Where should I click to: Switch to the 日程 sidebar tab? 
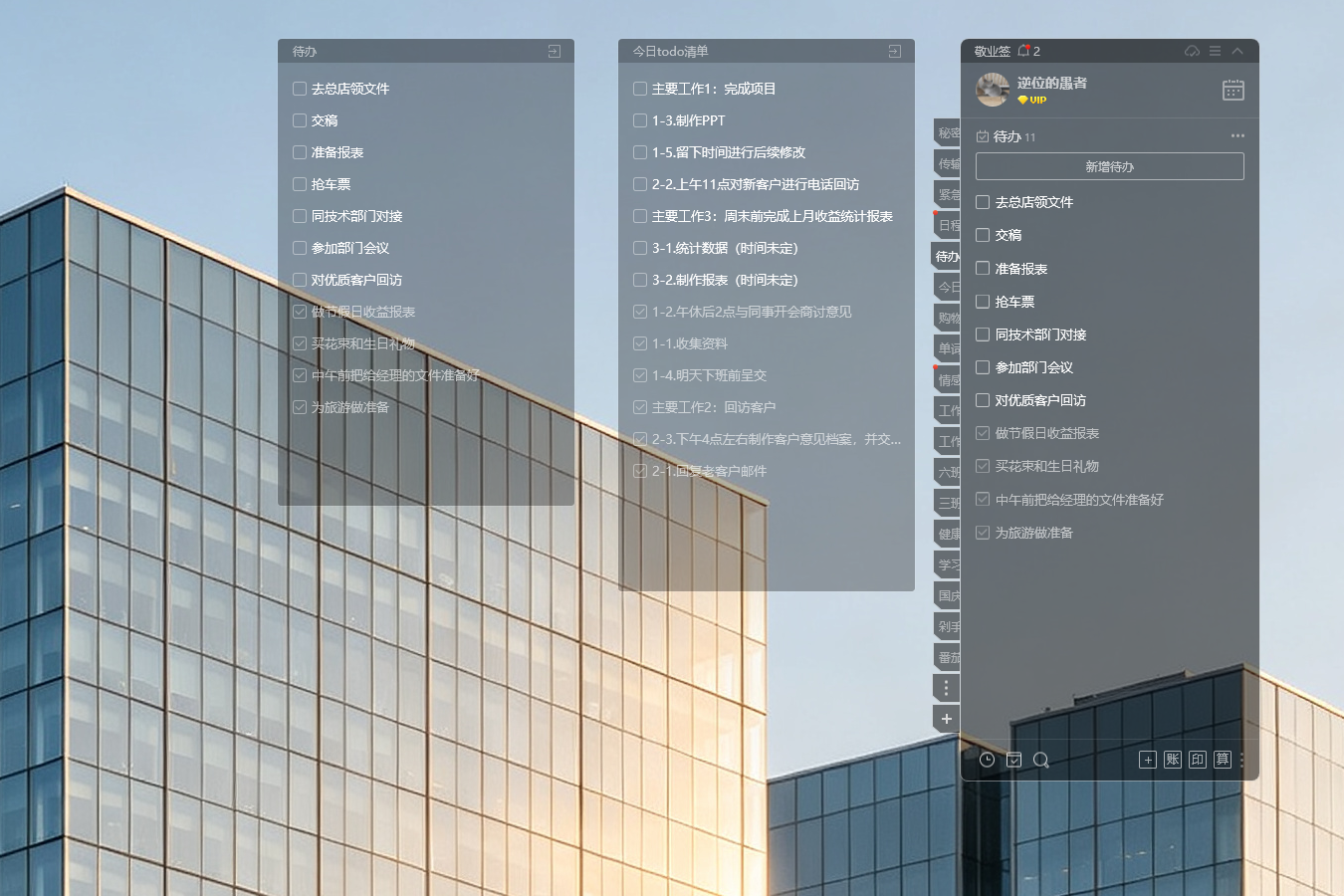[x=947, y=225]
